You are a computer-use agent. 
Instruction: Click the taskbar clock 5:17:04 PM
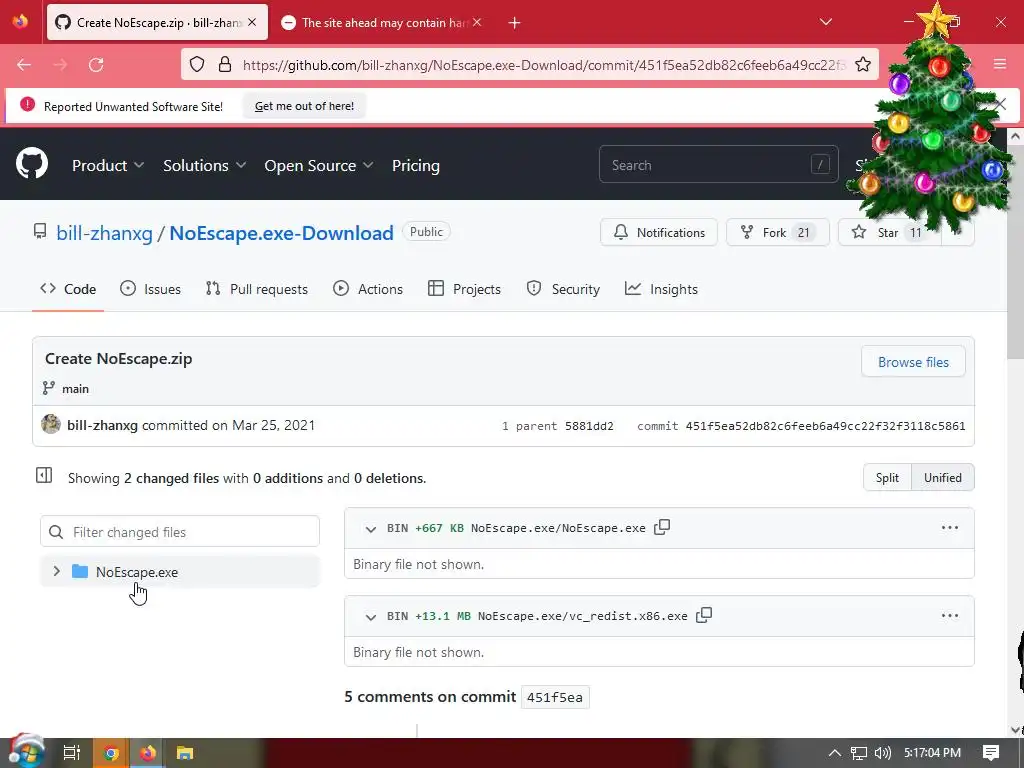tap(932, 753)
